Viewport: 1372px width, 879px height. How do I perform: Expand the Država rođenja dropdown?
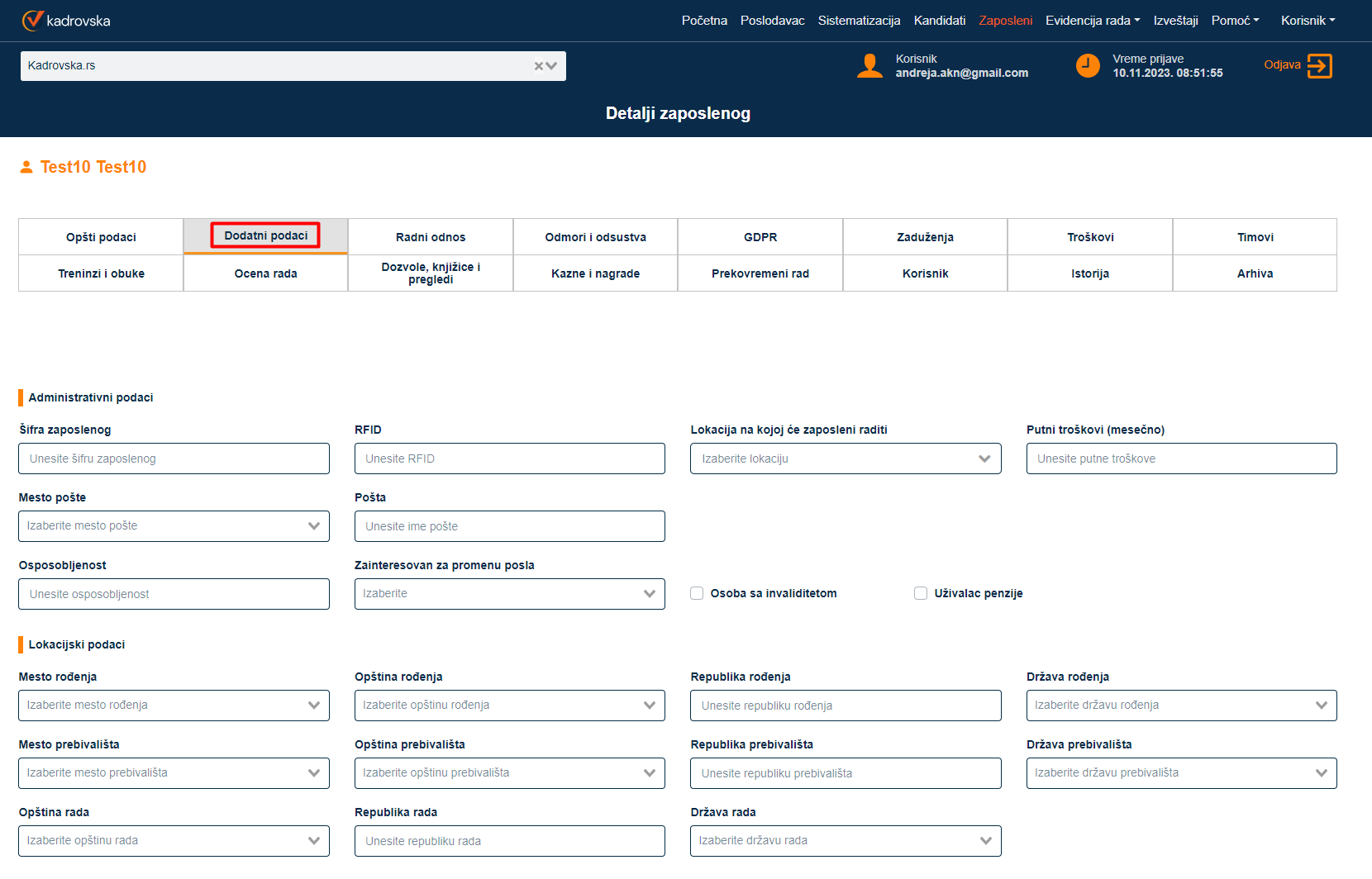coord(1180,706)
